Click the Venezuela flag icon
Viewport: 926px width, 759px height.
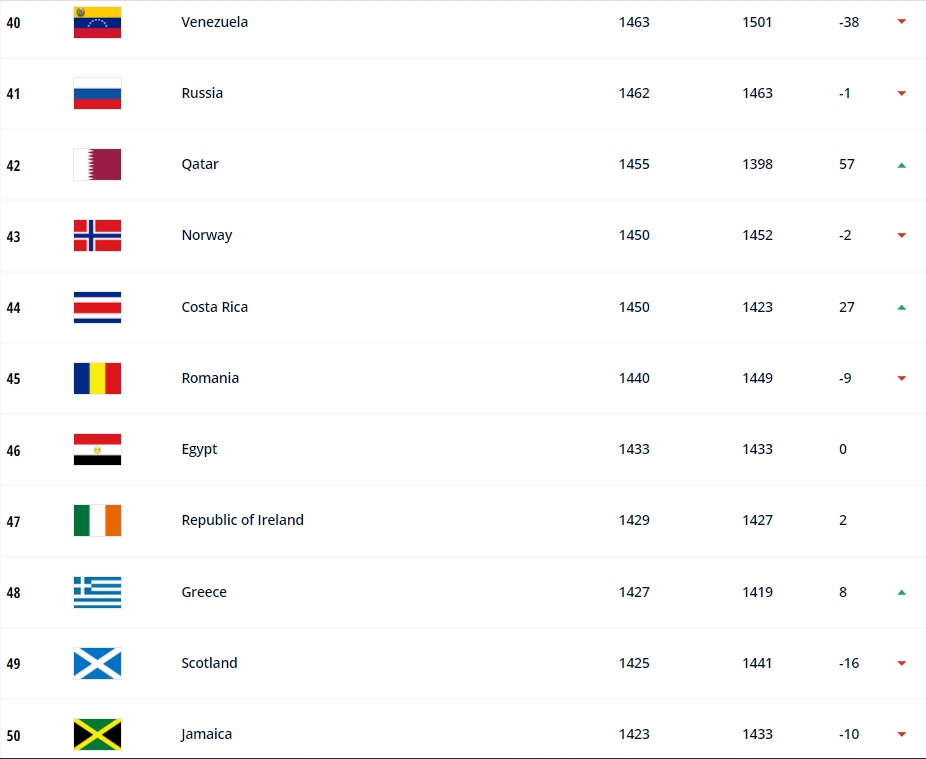97,22
